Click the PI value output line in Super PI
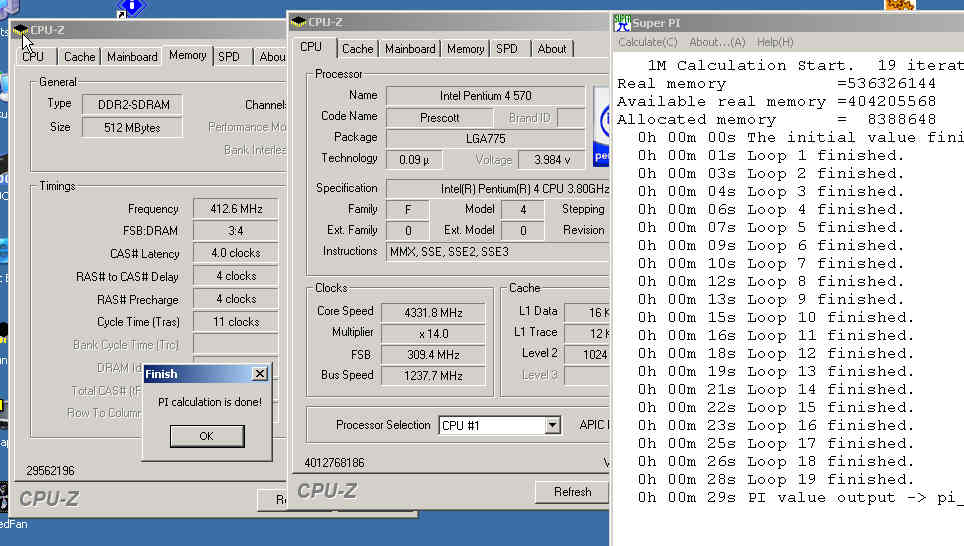964x546 pixels. tap(800, 497)
